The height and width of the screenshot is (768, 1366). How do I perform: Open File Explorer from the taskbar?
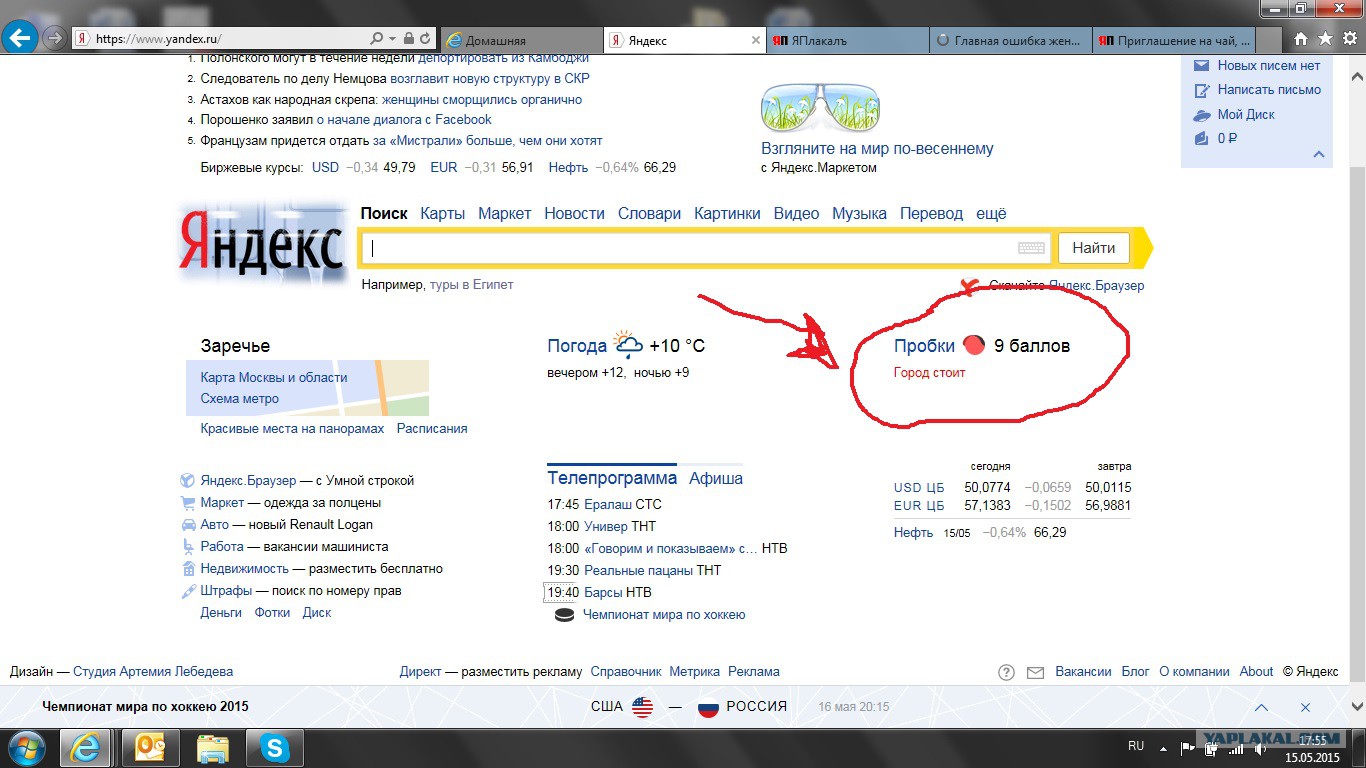tap(212, 747)
